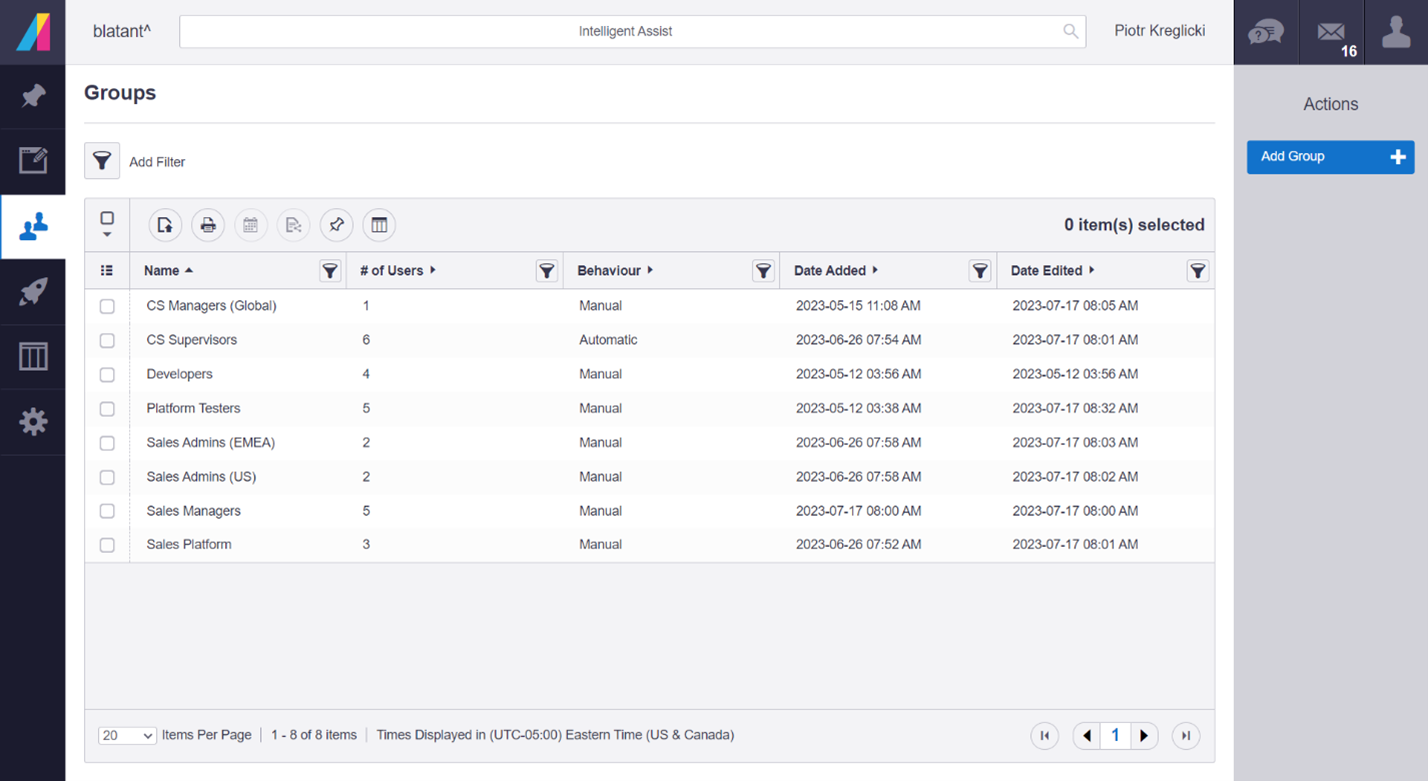Open the select-all dropdown arrow
Image resolution: width=1428 pixels, height=781 pixels.
107,235
